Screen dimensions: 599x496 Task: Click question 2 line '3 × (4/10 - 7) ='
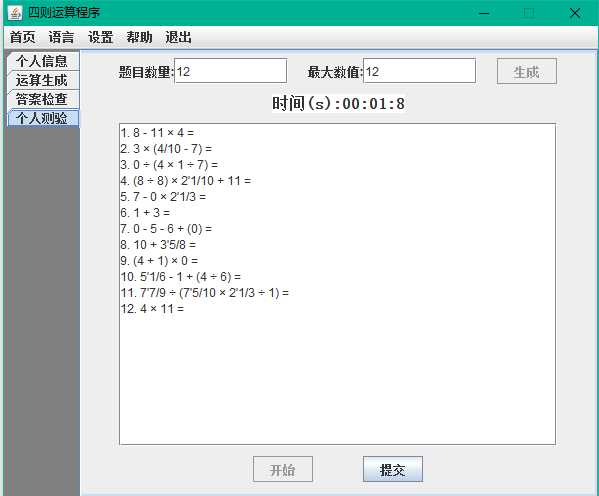(x=166, y=149)
